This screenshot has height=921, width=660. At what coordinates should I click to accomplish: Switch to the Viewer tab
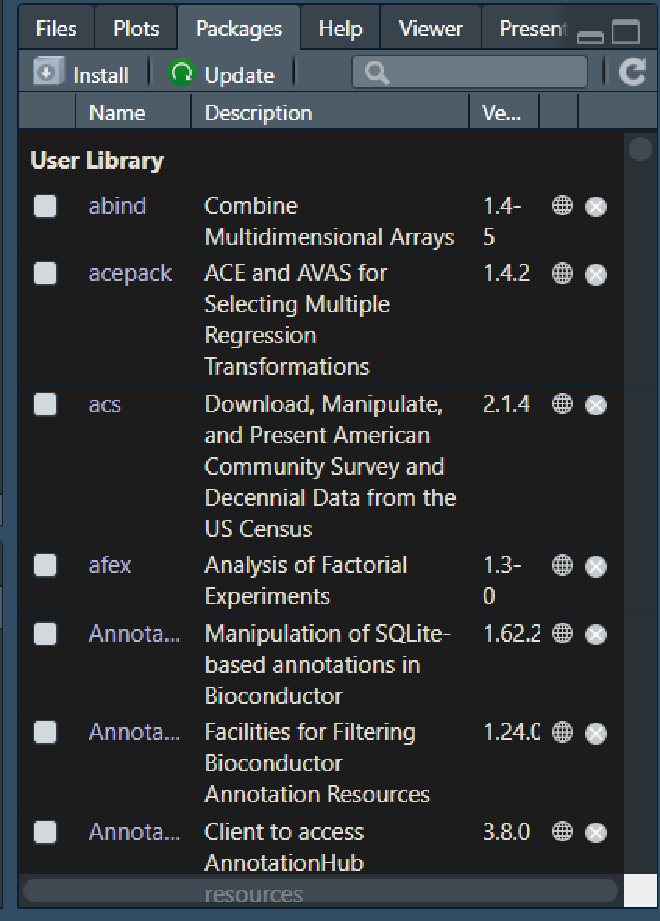tap(430, 29)
